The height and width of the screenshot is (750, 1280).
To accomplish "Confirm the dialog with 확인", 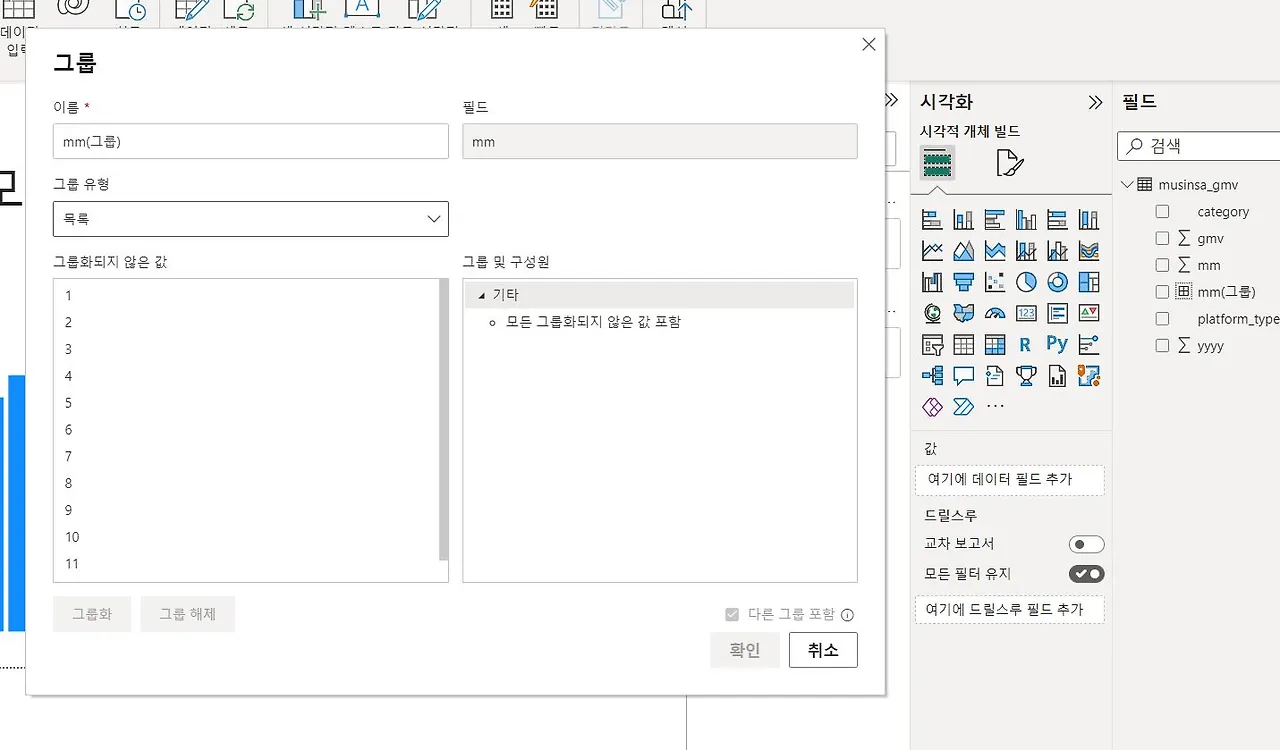I will click(x=745, y=650).
